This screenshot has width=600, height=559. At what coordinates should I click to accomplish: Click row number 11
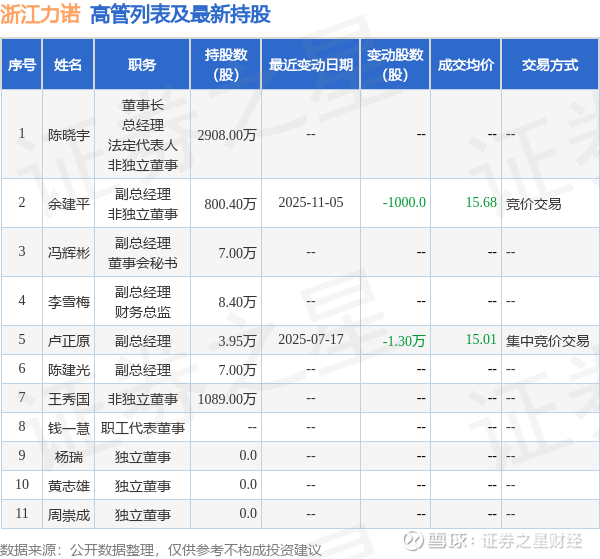(22, 513)
